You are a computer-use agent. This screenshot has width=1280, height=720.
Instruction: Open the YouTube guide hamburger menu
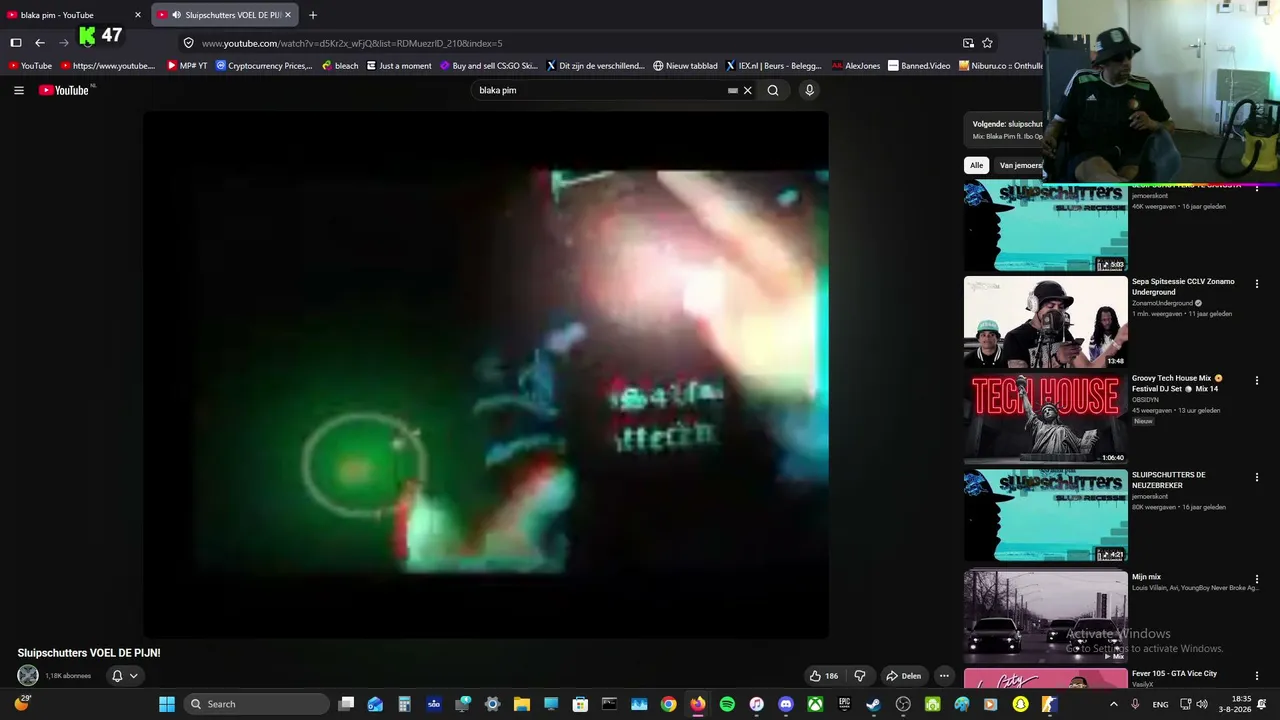pyautogui.click(x=19, y=90)
